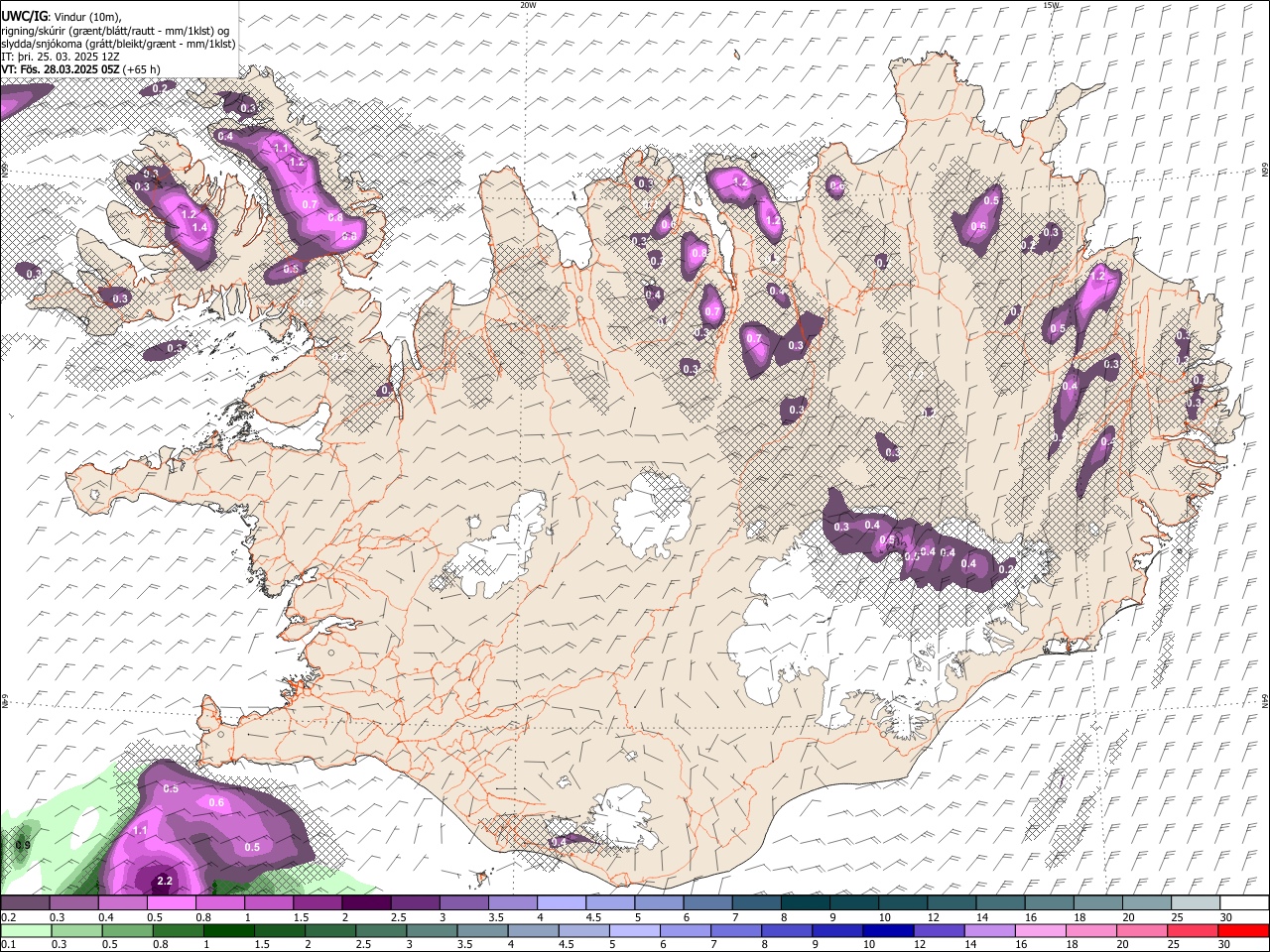Click the pale green first rain-scale swatch

point(26,930)
